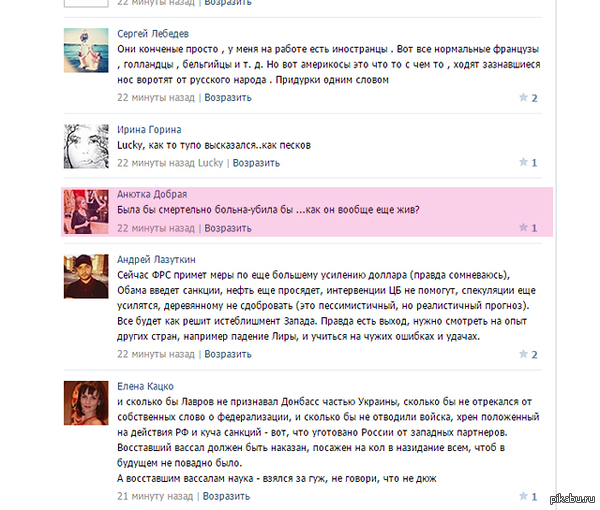Visit Анютка Добрая's profile via name
The image size is (600, 510).
point(152,194)
